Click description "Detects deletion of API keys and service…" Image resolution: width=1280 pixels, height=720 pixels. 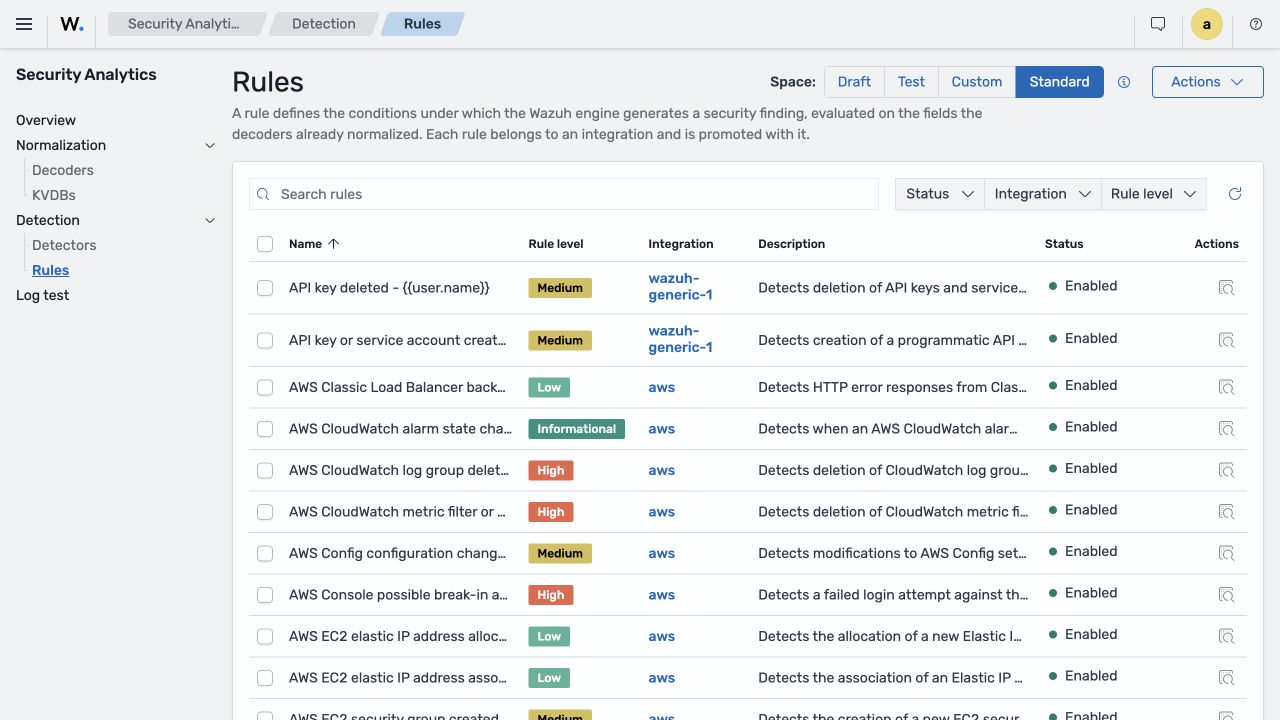click(893, 288)
